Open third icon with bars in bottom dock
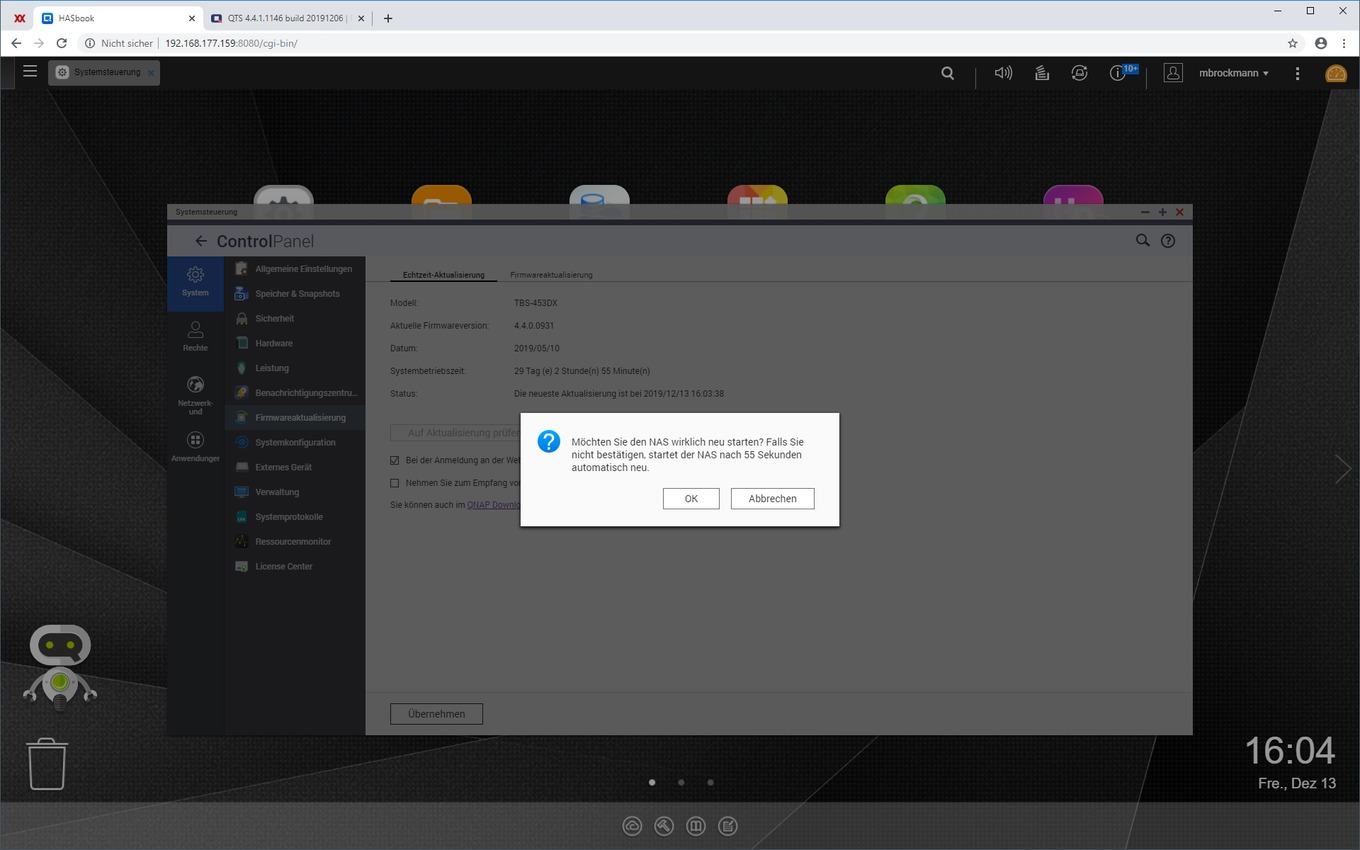The width and height of the screenshot is (1360, 850). [696, 826]
